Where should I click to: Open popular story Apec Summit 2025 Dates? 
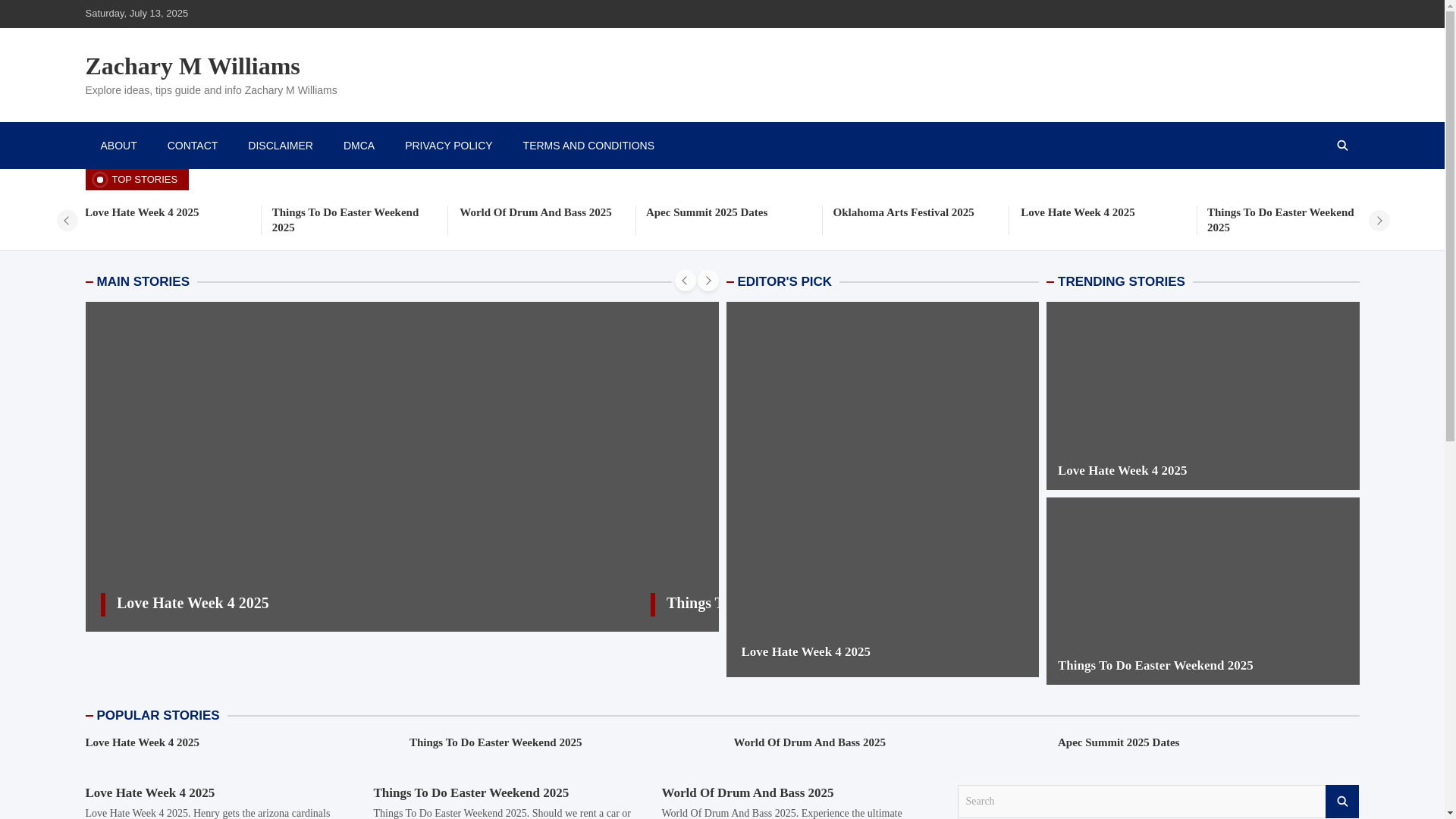coord(1119,742)
